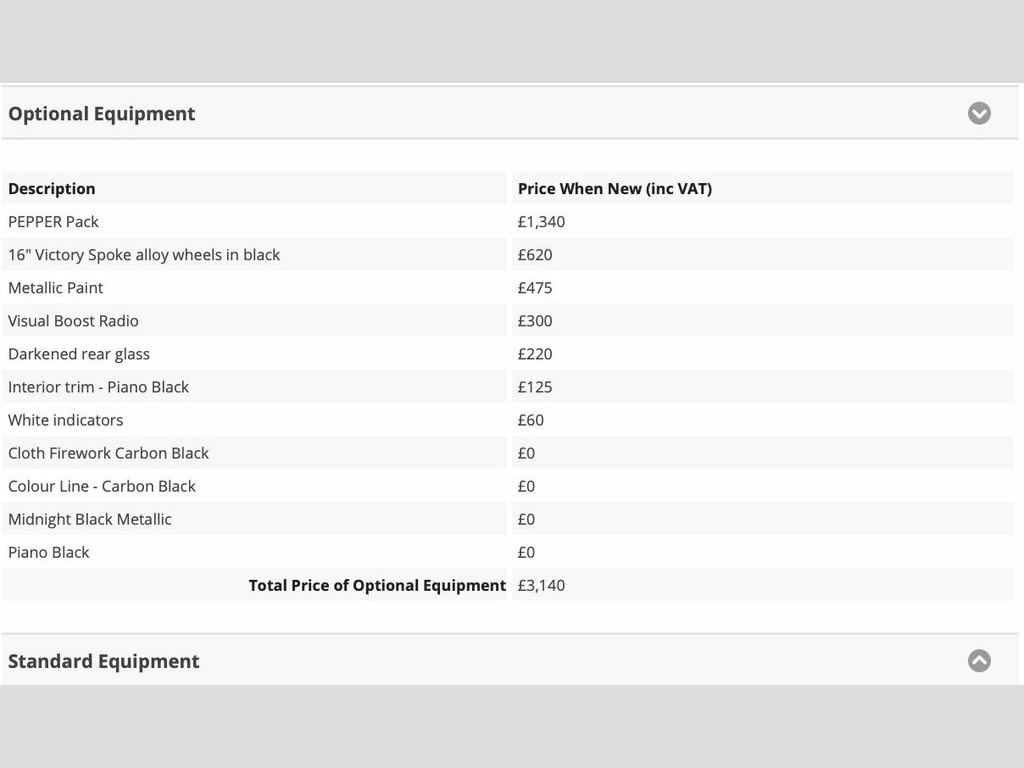Click the Optional Equipment heading
Viewport: 1024px width, 768px height.
(101, 114)
